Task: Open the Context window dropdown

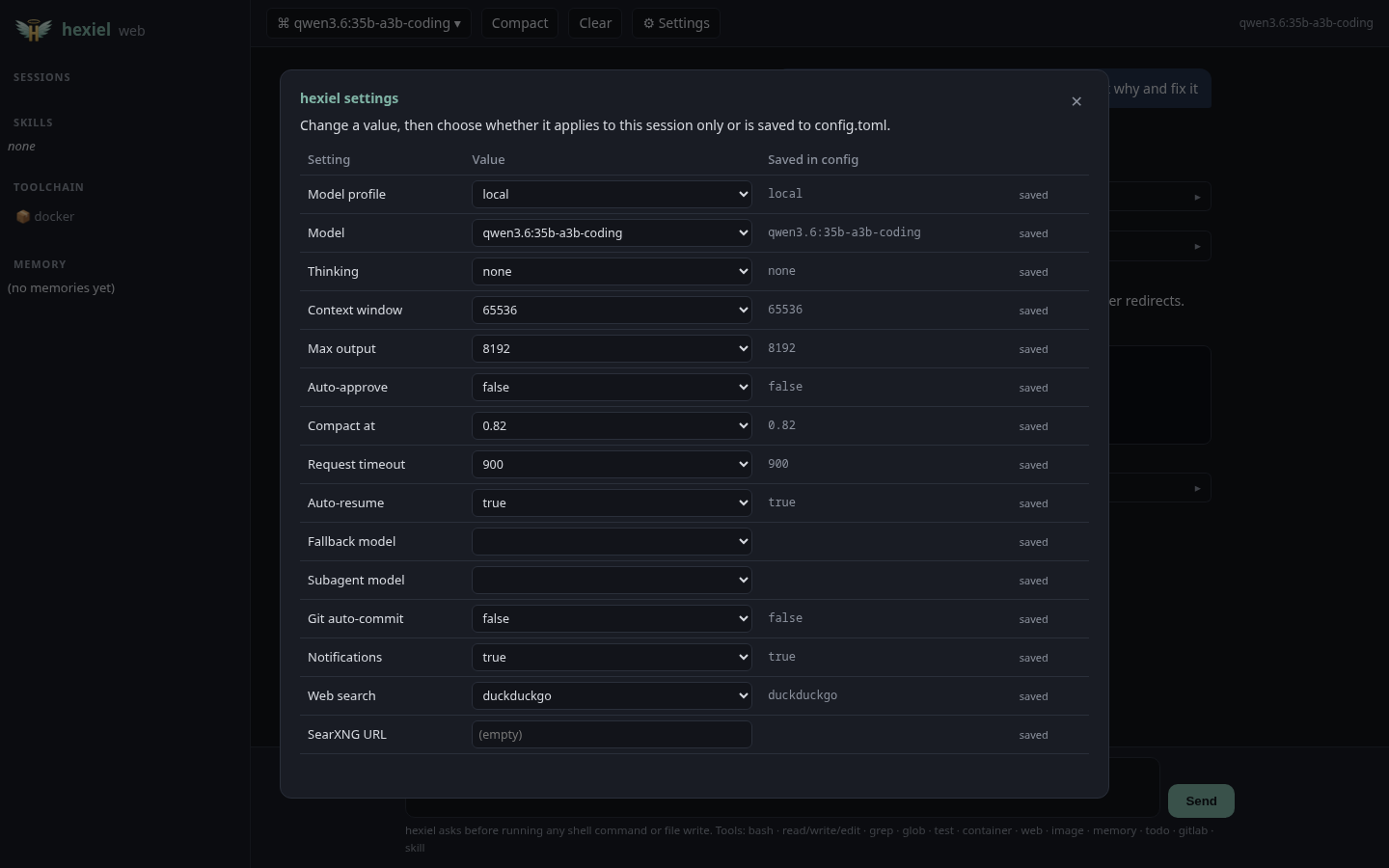Action: [x=612, y=310]
